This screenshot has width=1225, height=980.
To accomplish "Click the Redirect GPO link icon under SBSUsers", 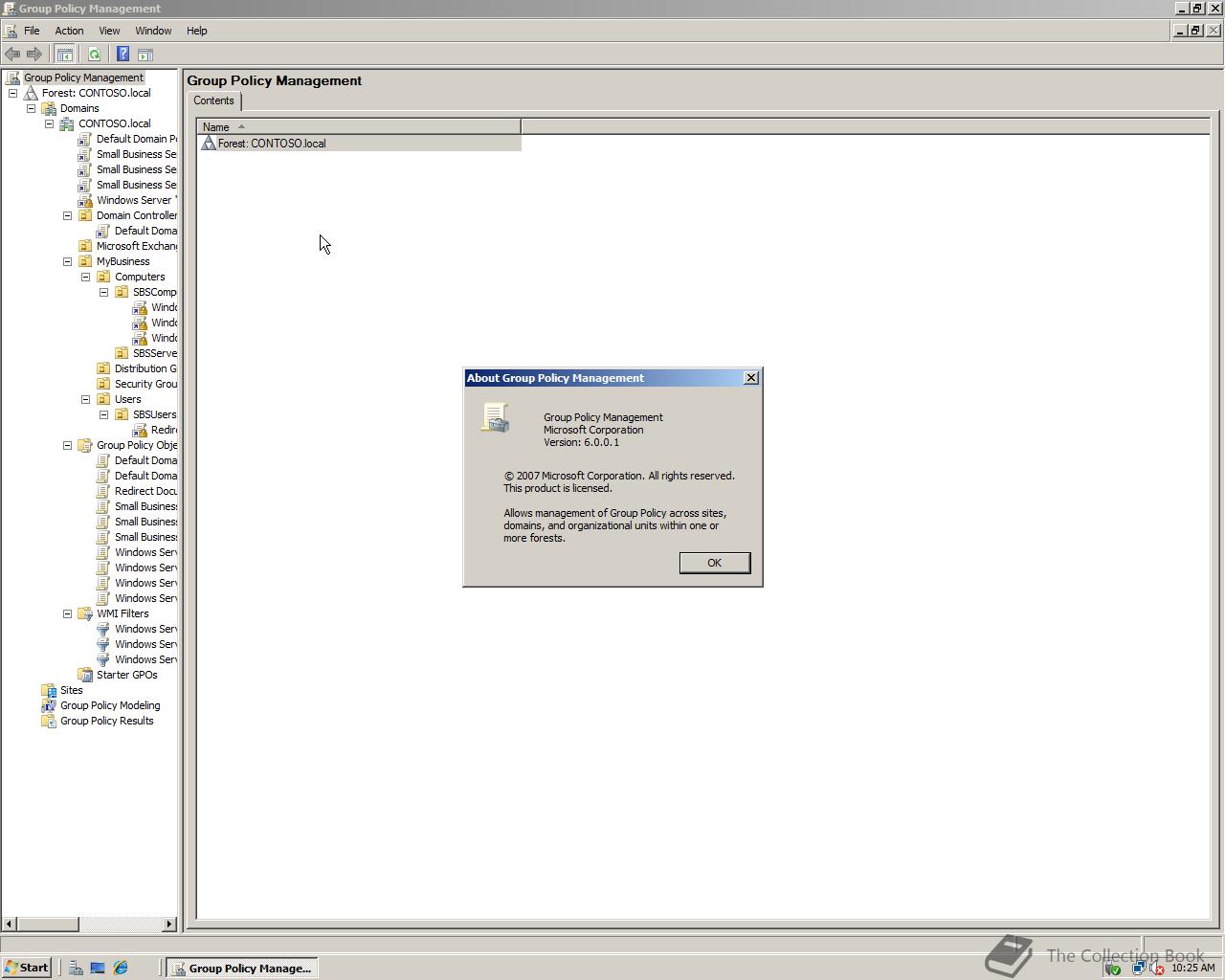I will coord(140,430).
